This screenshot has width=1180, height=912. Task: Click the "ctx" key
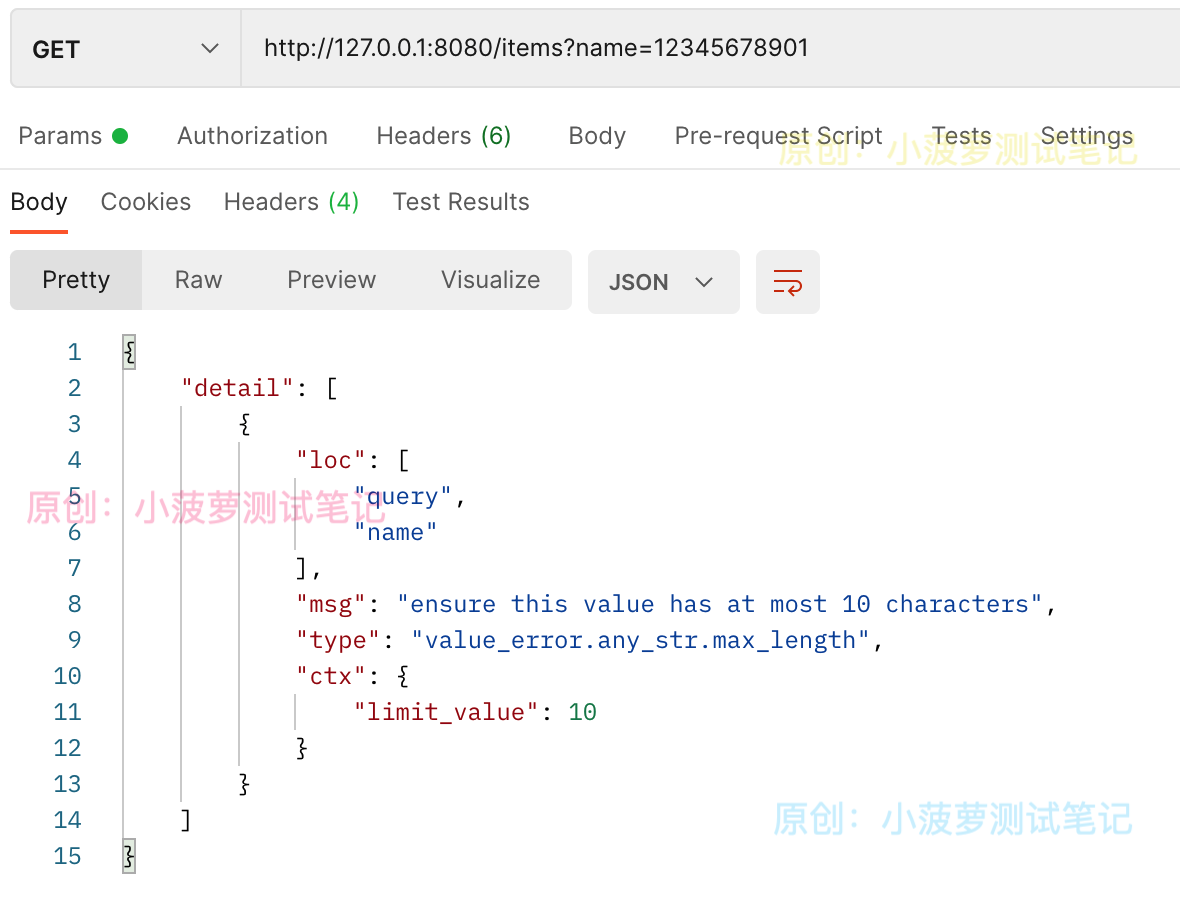coord(330,676)
